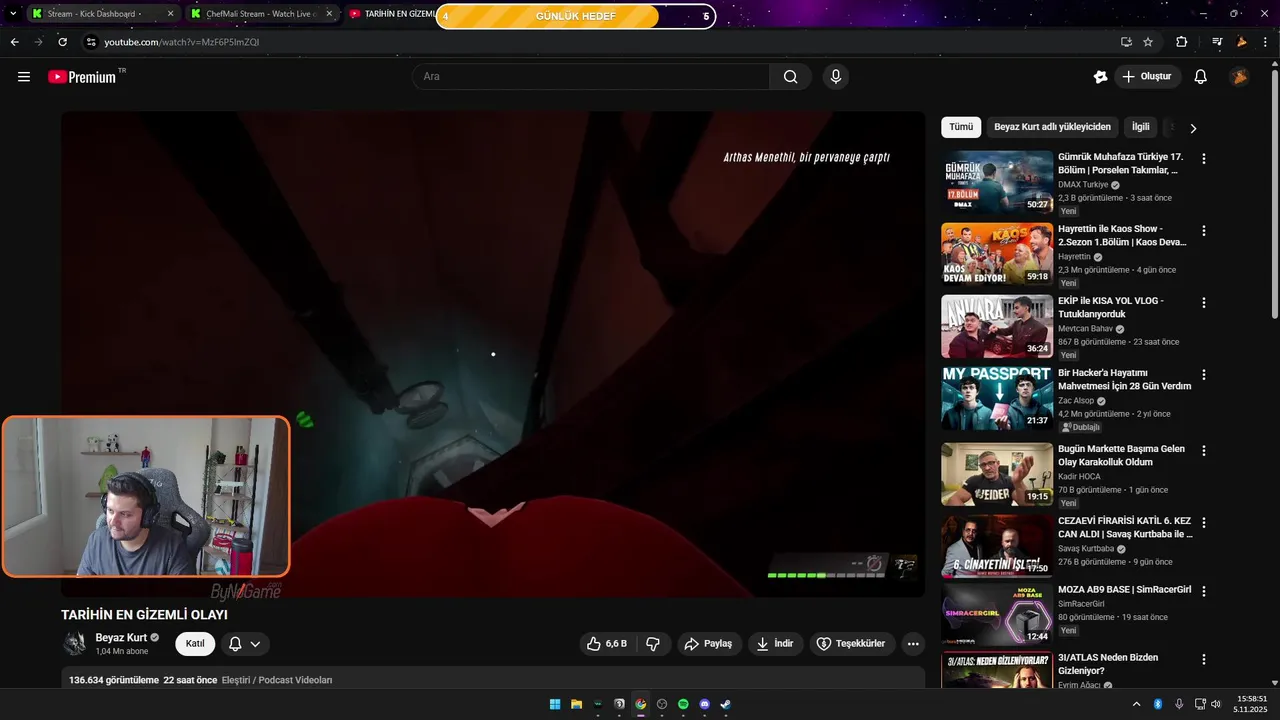The width and height of the screenshot is (1280, 720).
Task: Click the Katıl join button
Action: [195, 644]
